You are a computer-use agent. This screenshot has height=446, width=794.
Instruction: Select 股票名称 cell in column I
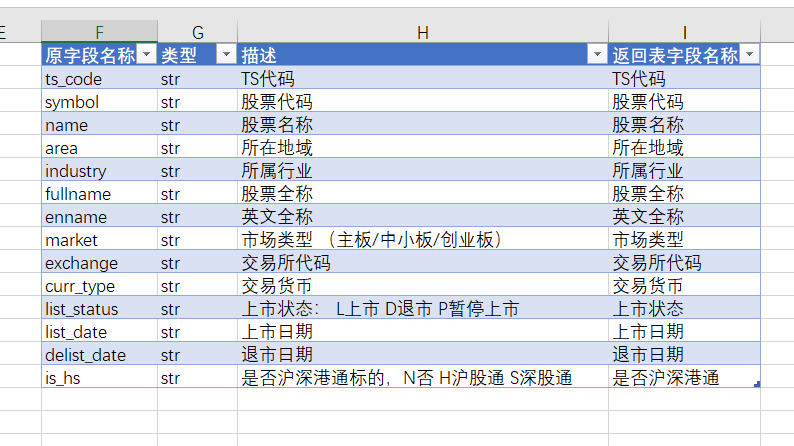click(x=684, y=125)
